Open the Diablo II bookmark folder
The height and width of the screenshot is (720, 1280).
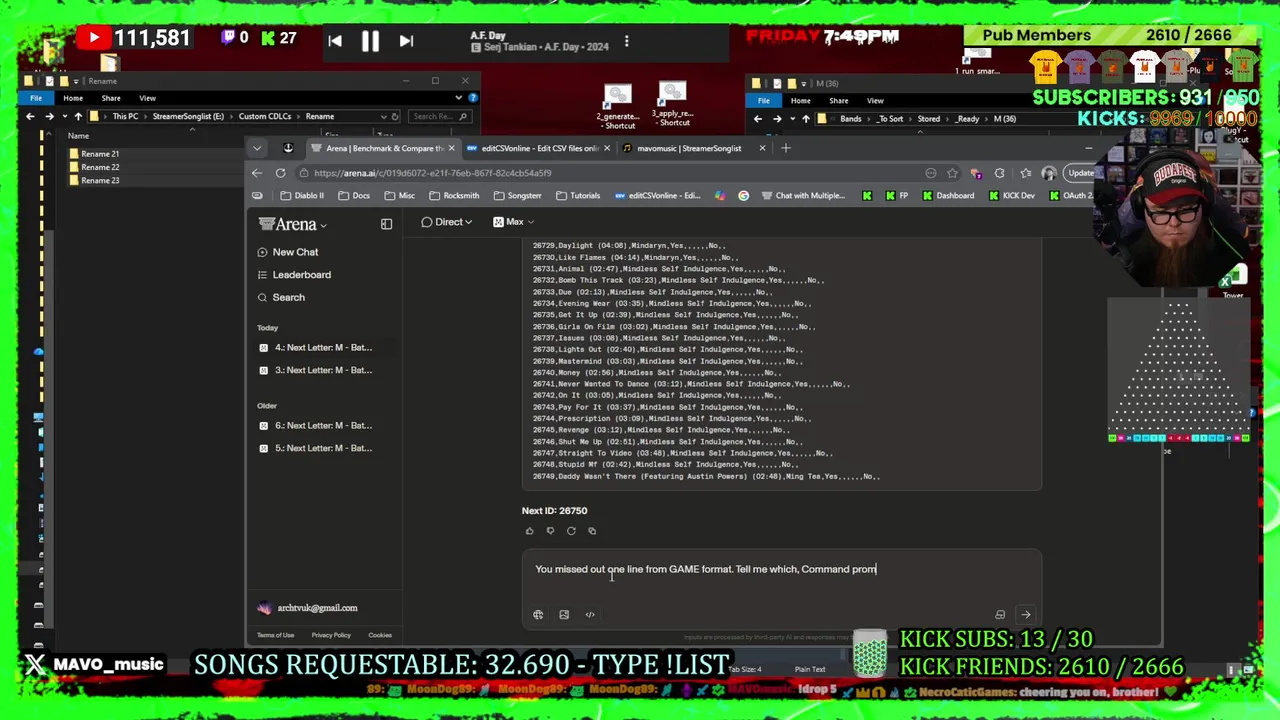[x=302, y=196]
